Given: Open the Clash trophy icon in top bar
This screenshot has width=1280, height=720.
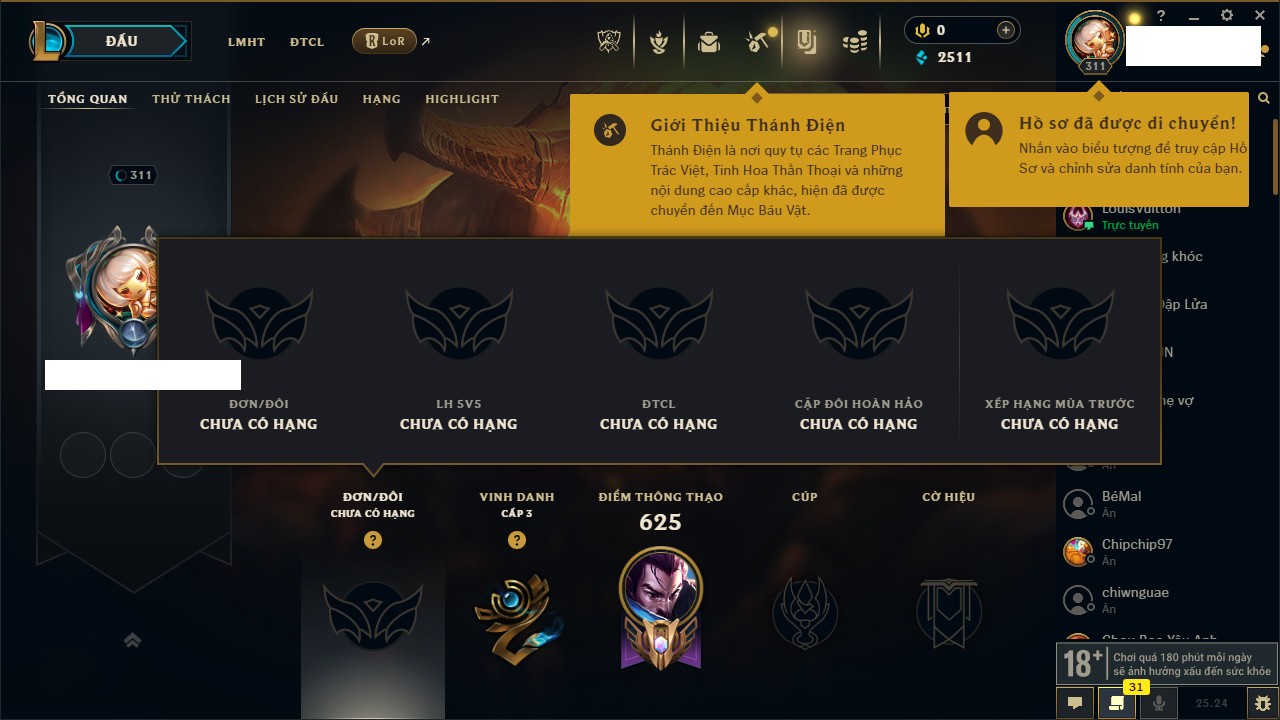Looking at the screenshot, I should point(609,42).
